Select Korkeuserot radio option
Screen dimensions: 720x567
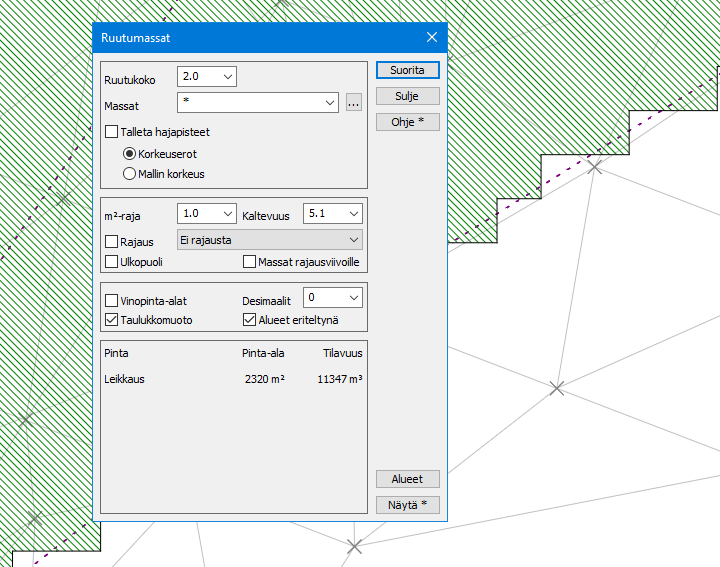pyautogui.click(x=129, y=154)
